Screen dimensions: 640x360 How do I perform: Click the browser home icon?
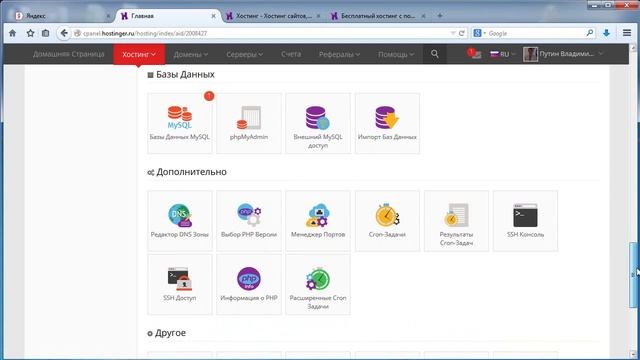coord(13,33)
